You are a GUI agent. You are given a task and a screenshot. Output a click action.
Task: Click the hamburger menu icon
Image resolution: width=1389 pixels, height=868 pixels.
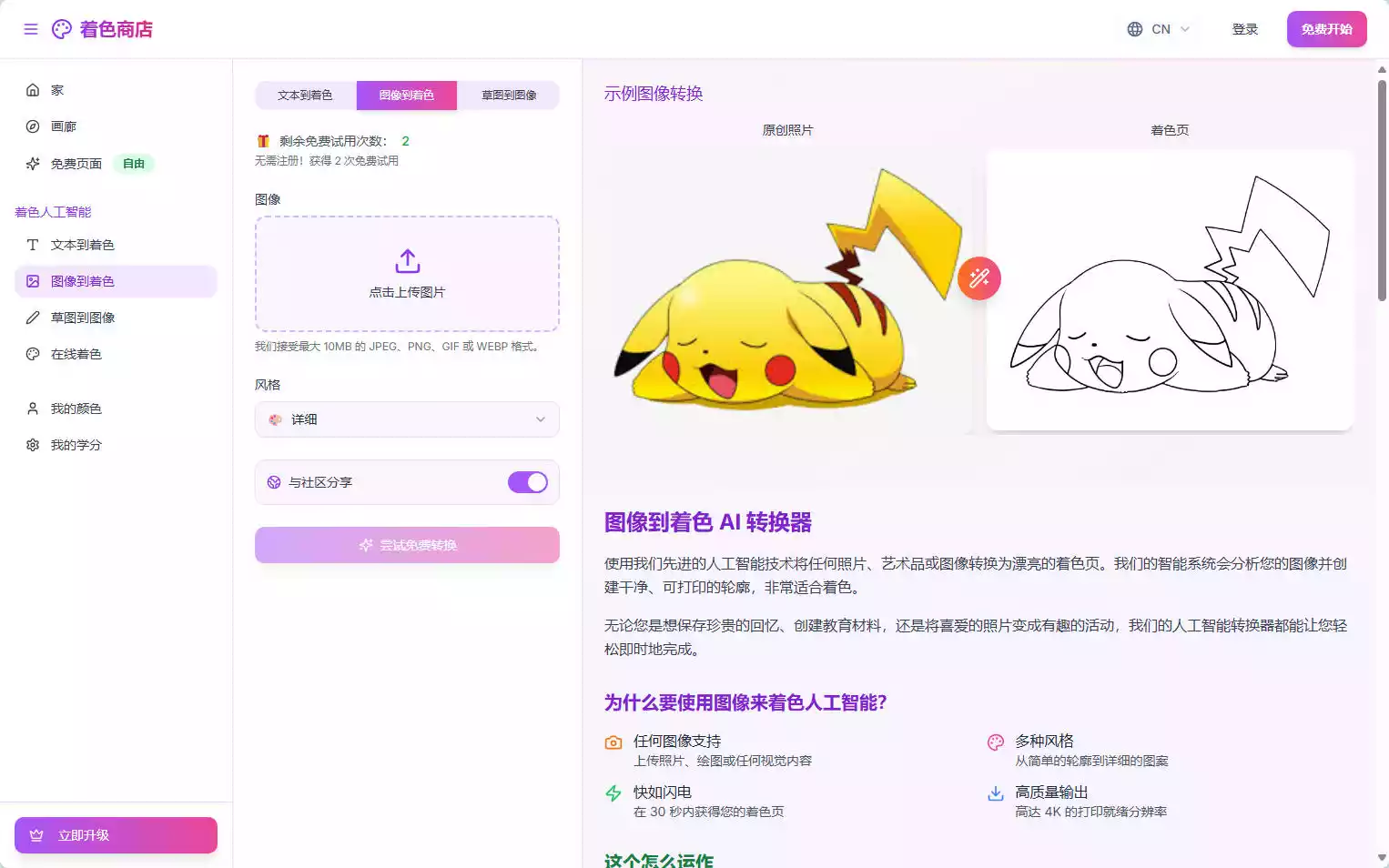pos(31,29)
